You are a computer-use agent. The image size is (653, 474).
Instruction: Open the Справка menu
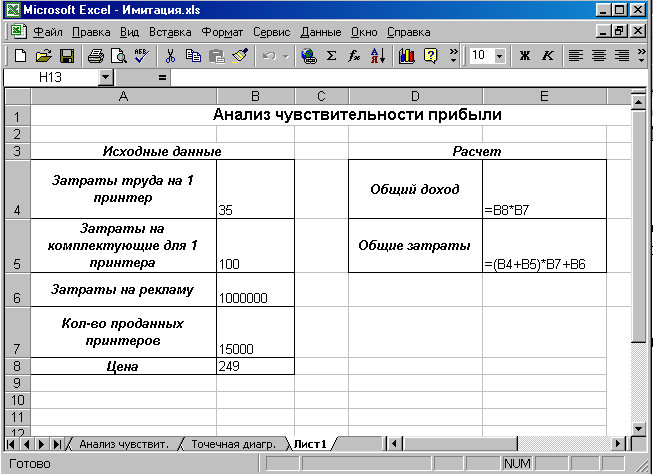(409, 32)
